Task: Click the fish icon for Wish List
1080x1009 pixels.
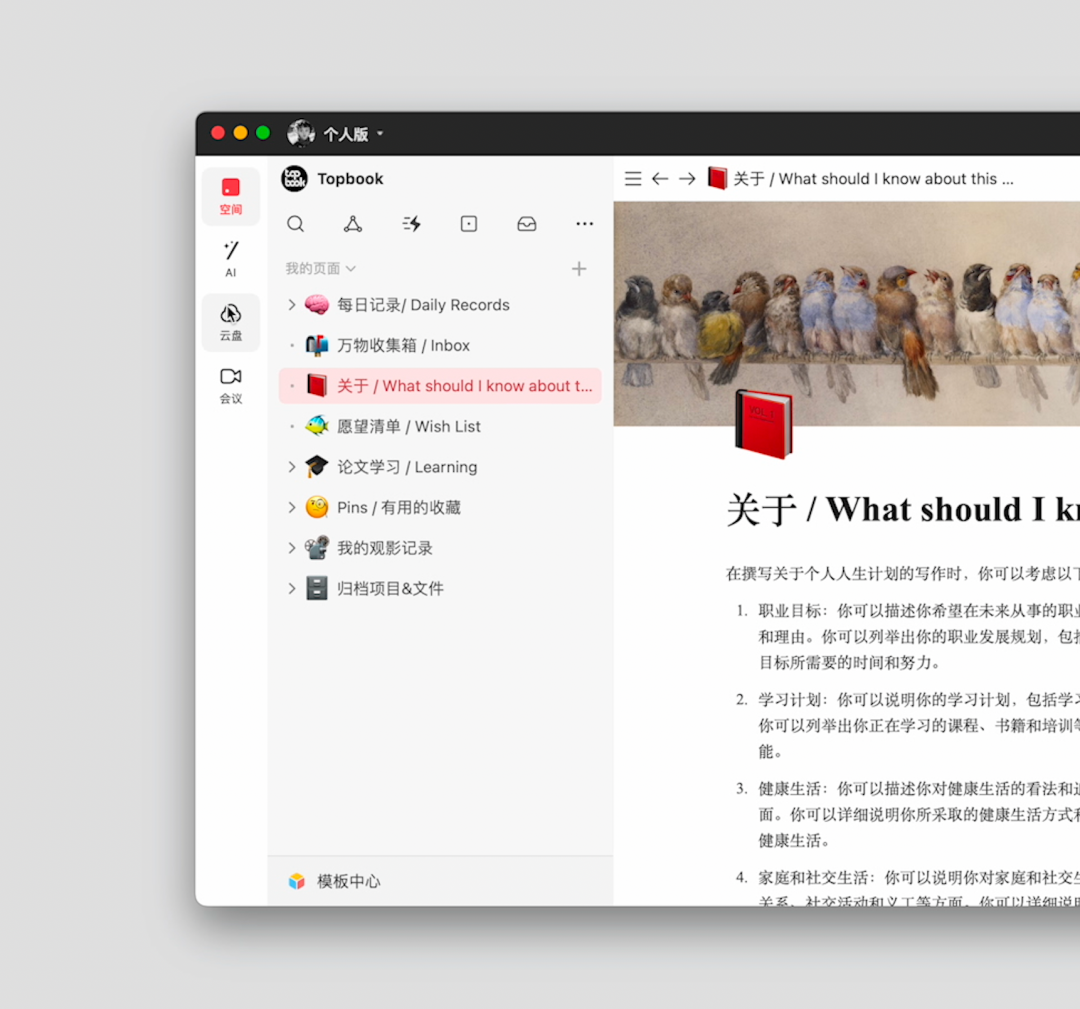Action: [317, 426]
